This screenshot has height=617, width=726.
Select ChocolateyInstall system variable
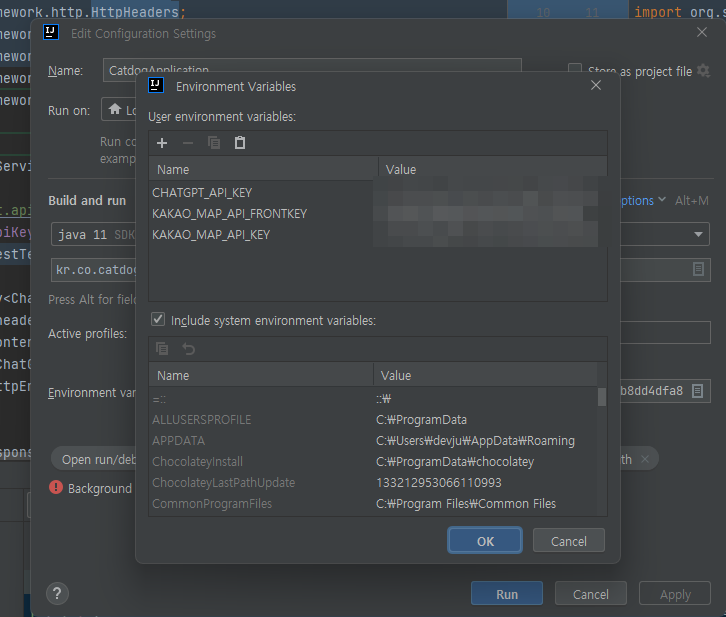[x=373, y=461]
